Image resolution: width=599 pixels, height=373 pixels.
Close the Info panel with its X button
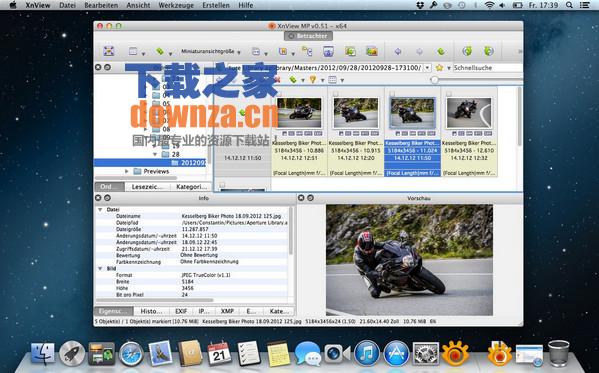tap(98, 198)
